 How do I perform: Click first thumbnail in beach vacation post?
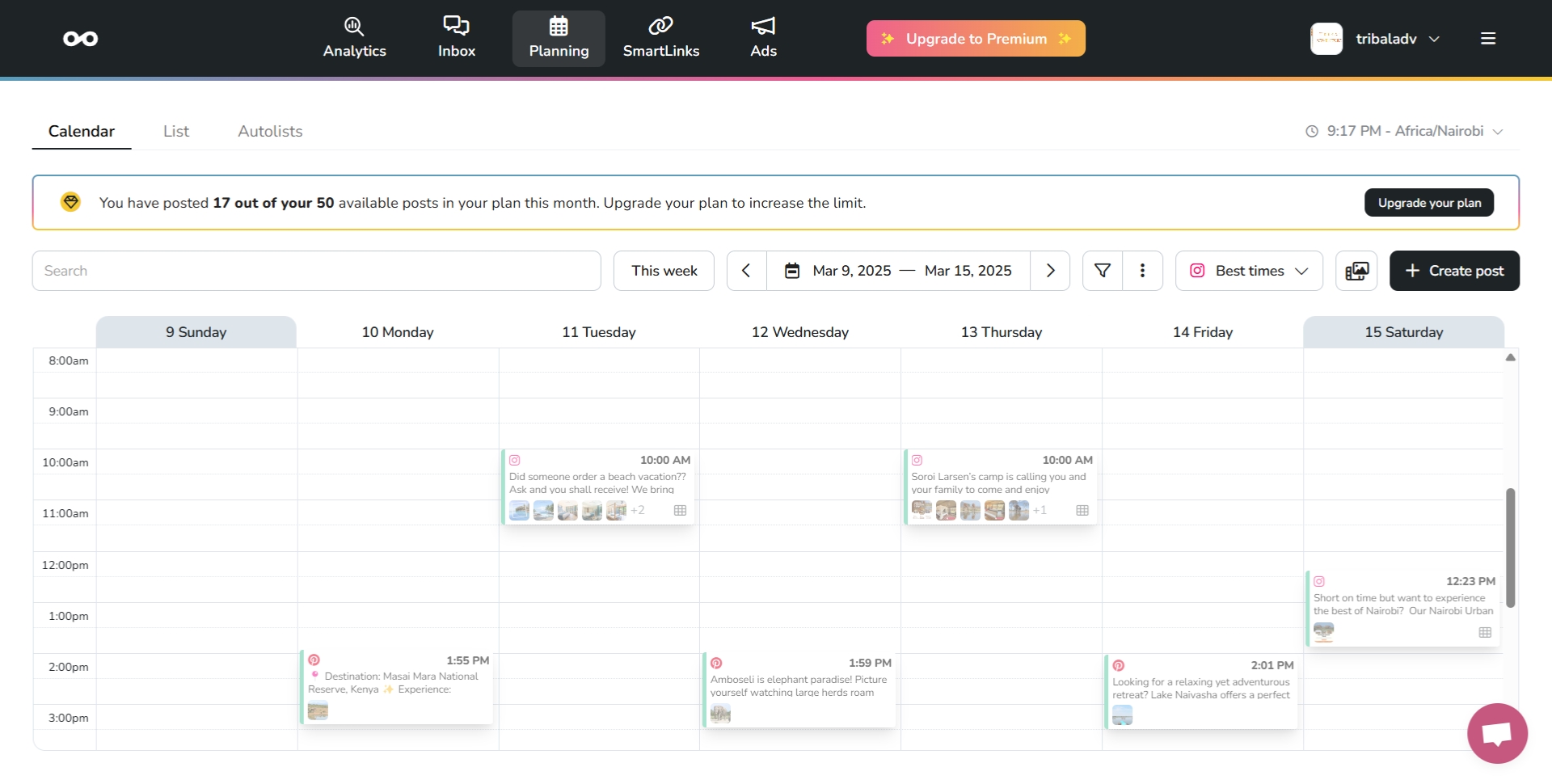tap(519, 510)
